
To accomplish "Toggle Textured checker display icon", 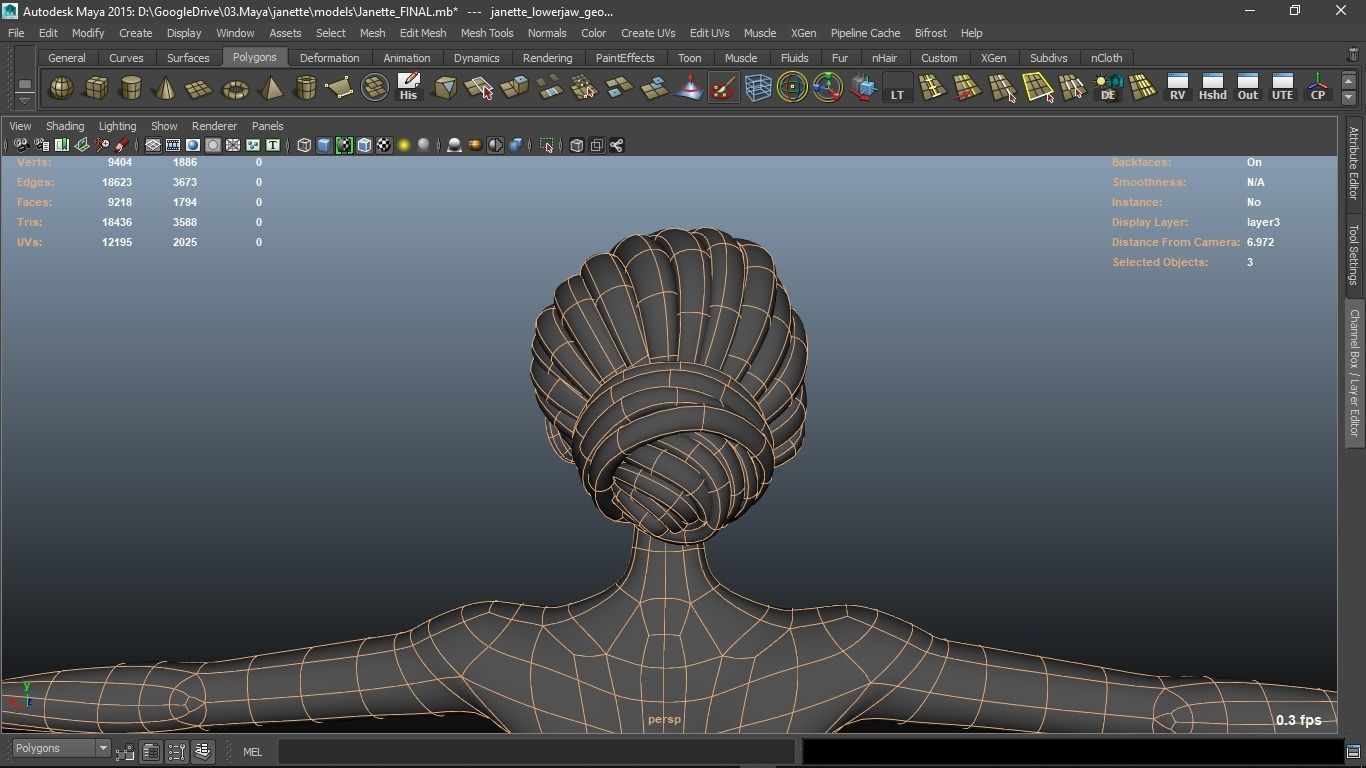I will pos(384,145).
